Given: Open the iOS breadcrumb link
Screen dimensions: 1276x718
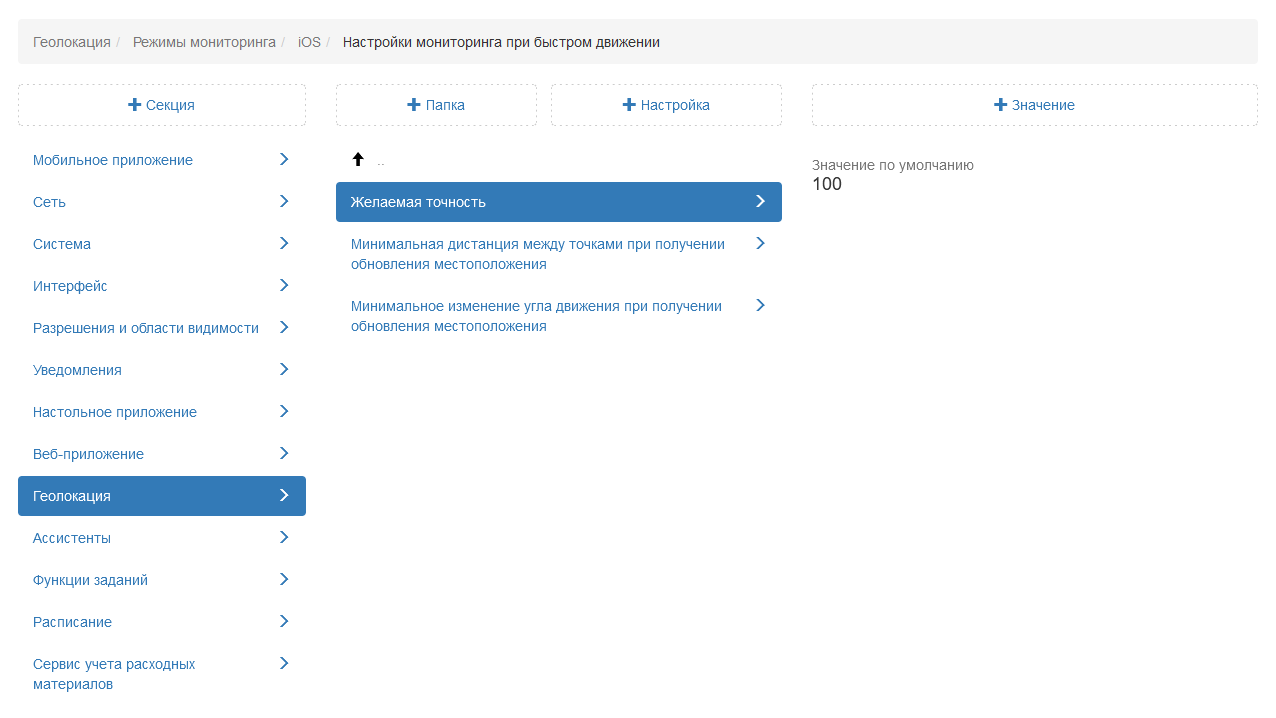Looking at the screenshot, I should coord(309,42).
